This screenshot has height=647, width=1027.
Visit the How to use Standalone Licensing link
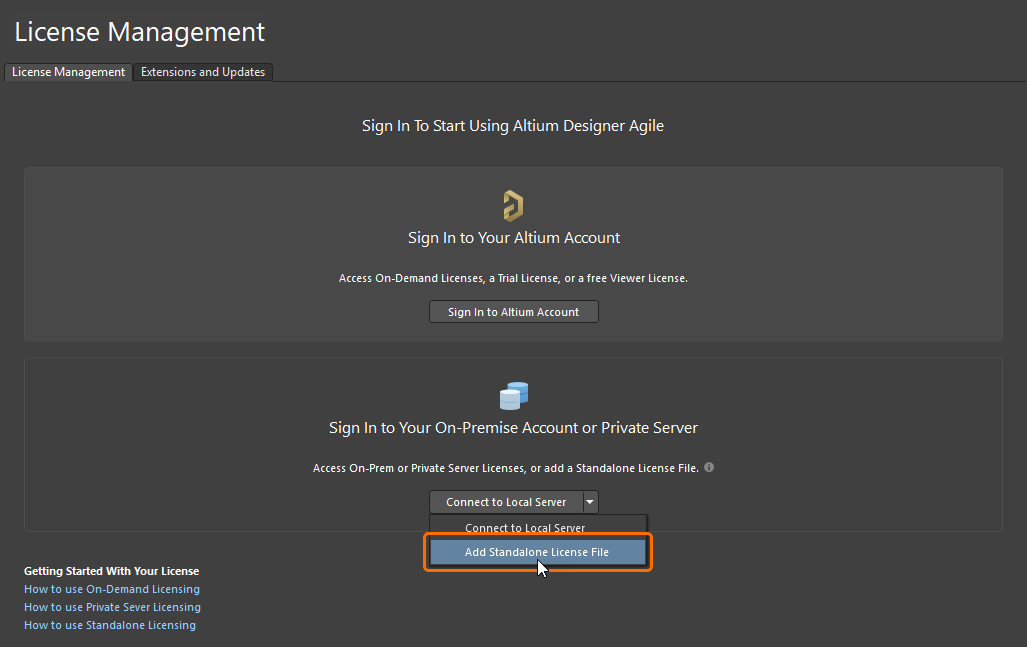(110, 625)
